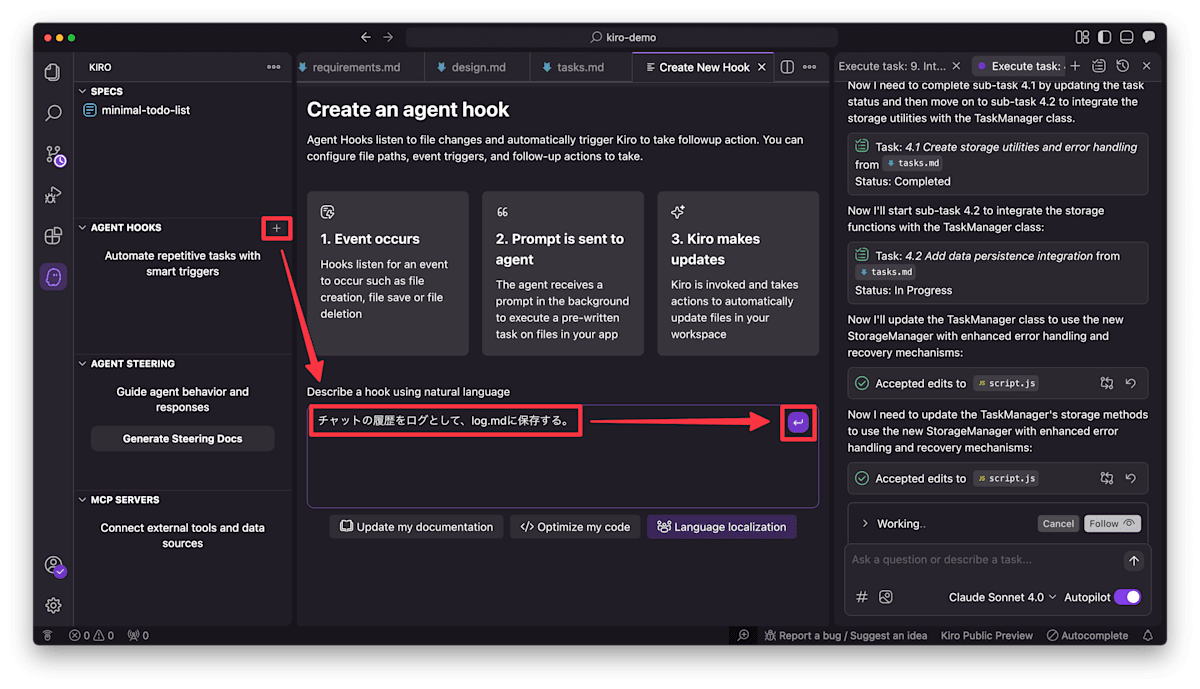Open the Extensions view
Screen dimensions: 1200x689
tap(53, 236)
